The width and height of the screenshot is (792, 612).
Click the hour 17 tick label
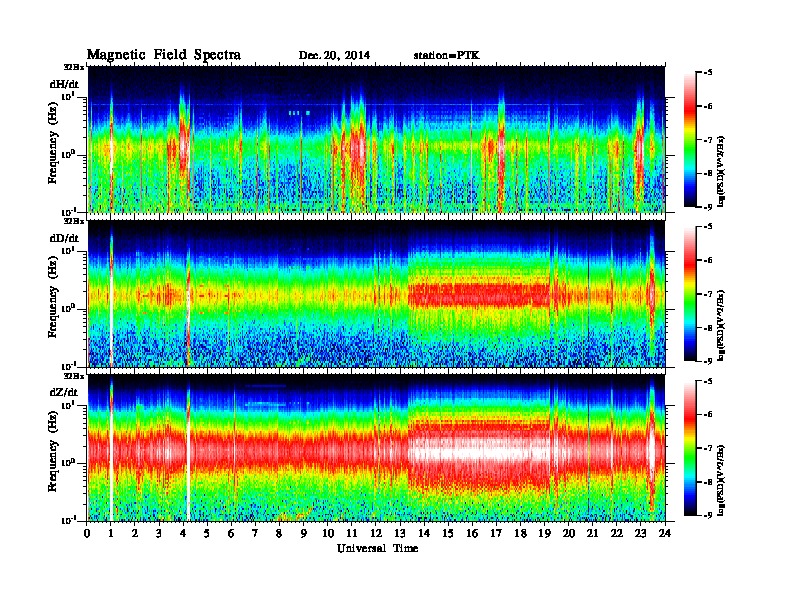(497, 534)
